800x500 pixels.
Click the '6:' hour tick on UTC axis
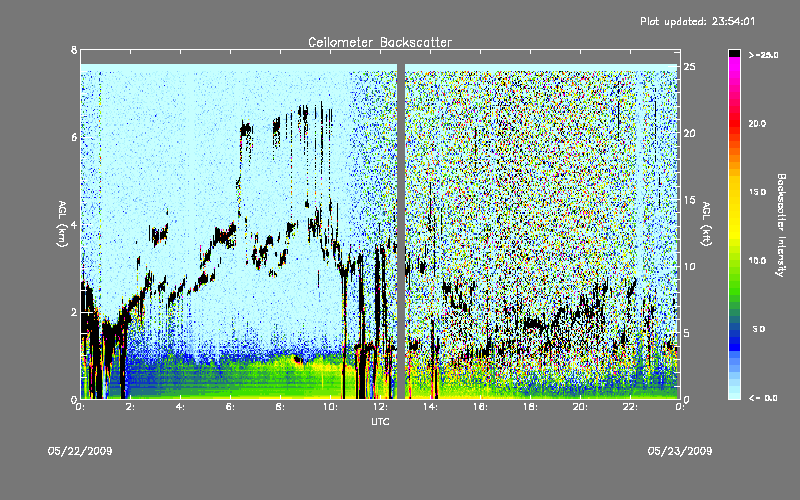pyautogui.click(x=230, y=407)
